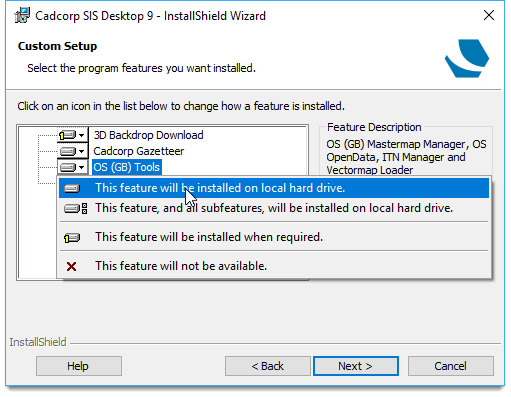The image size is (511, 397).
Task: Choose 'This feature, and all subfeatures' install option
Action: tap(274, 208)
